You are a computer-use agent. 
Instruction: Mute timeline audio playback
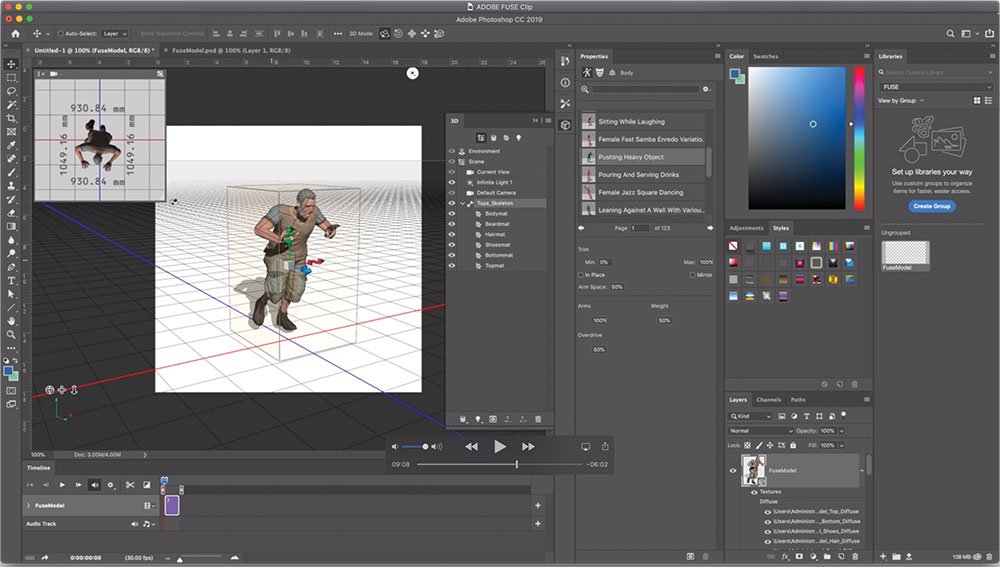94,485
